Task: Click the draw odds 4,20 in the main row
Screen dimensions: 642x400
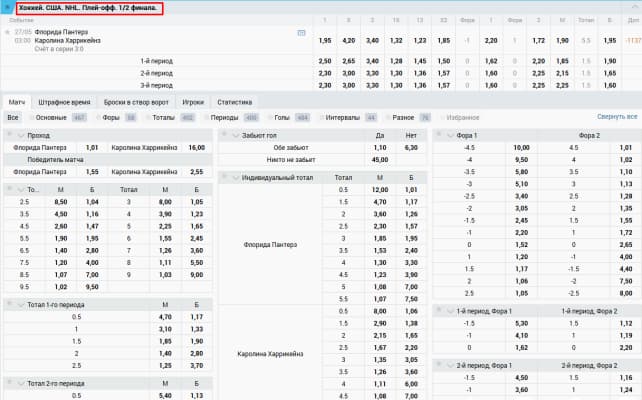Action: [348, 41]
